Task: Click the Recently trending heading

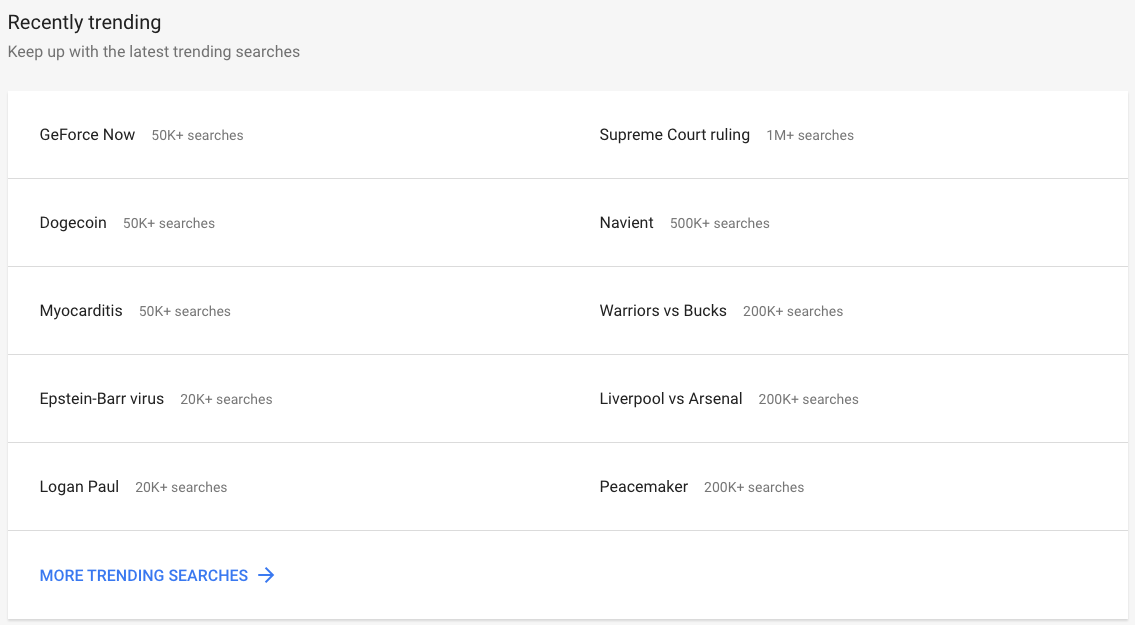Action: point(84,21)
